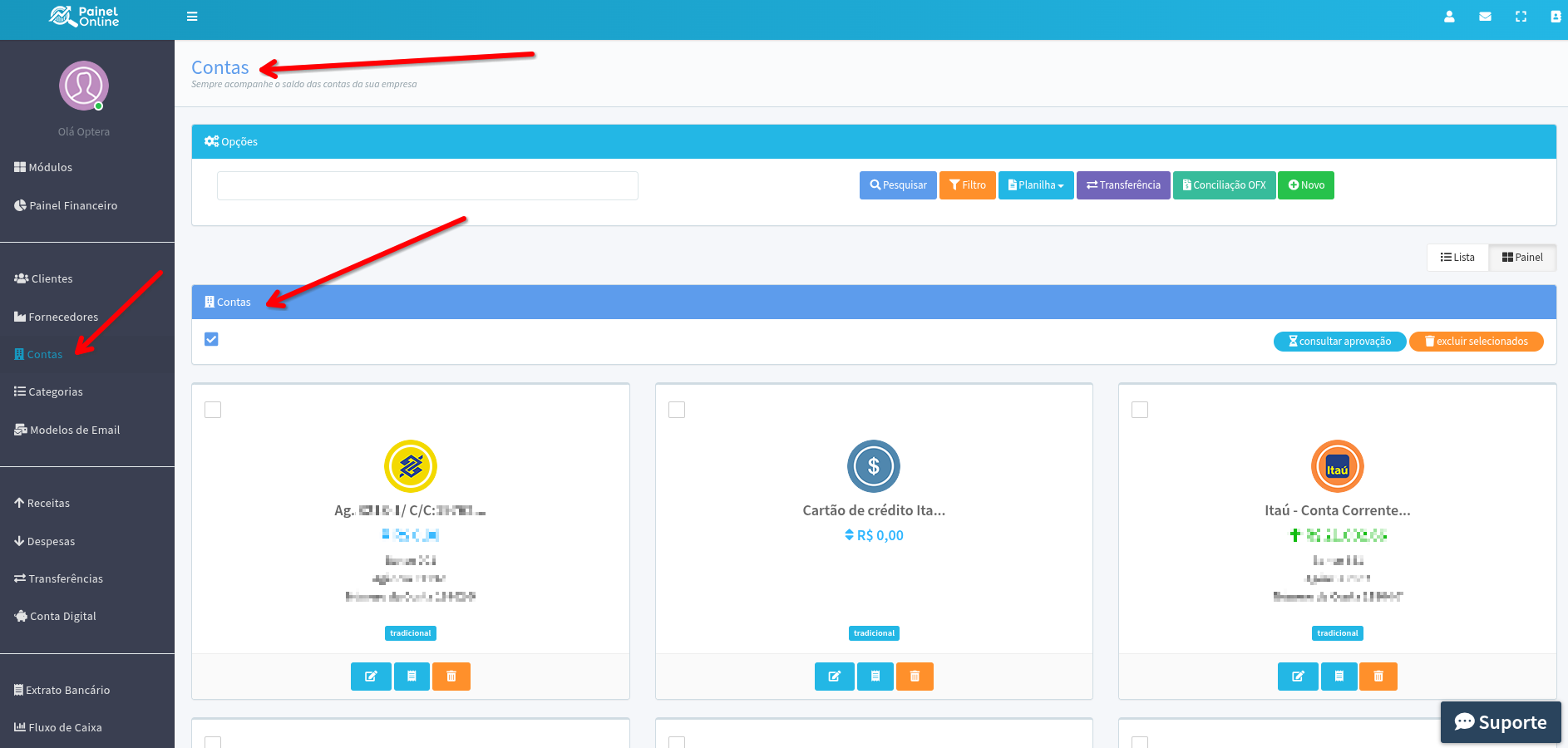
Task: Switch to Lista view
Action: point(1457,258)
